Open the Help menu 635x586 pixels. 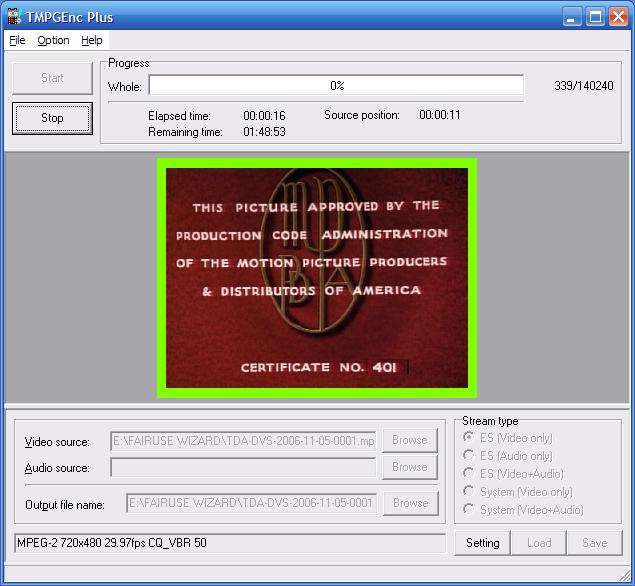pyautogui.click(x=92, y=40)
